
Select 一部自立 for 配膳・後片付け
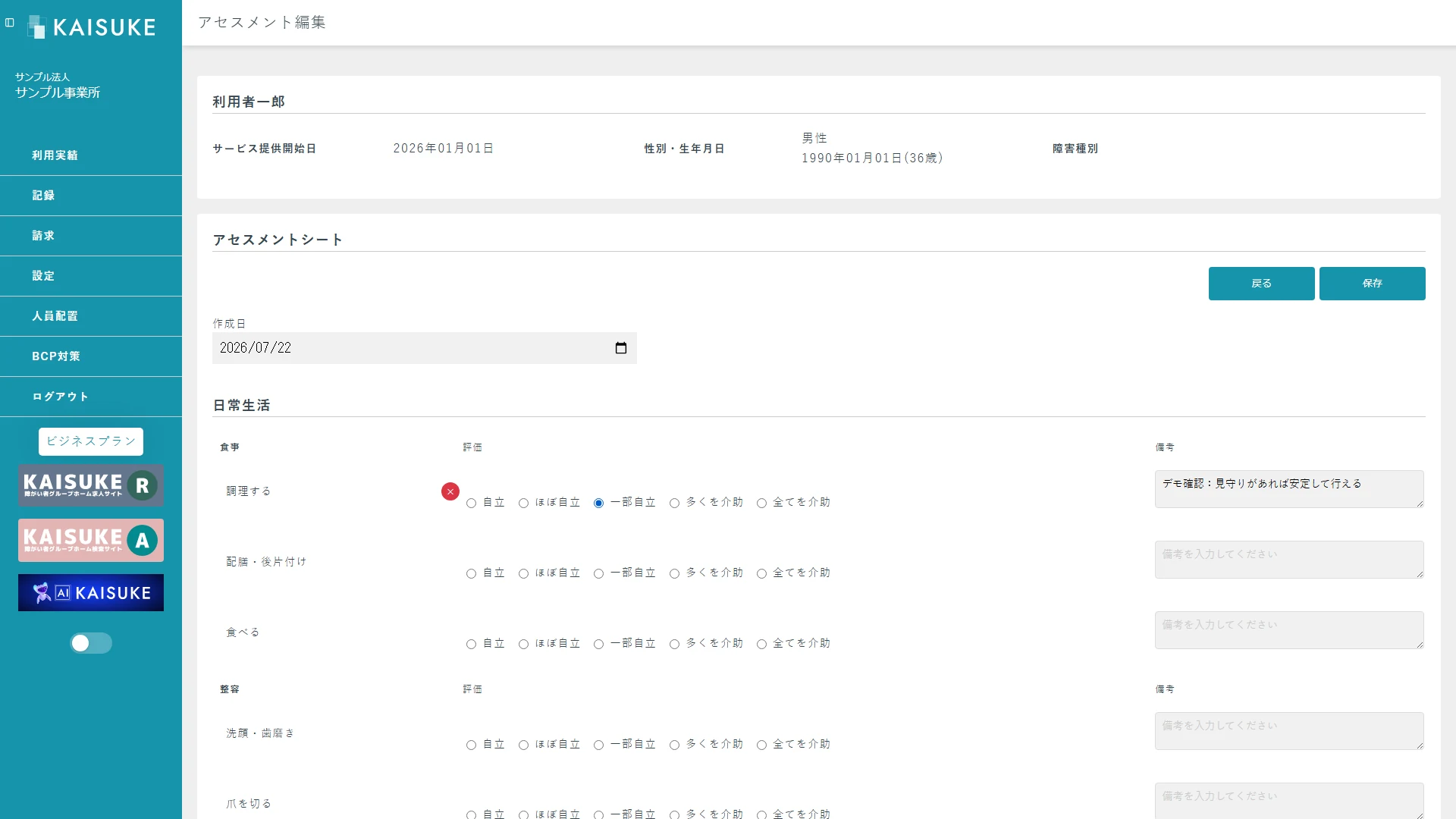(598, 573)
